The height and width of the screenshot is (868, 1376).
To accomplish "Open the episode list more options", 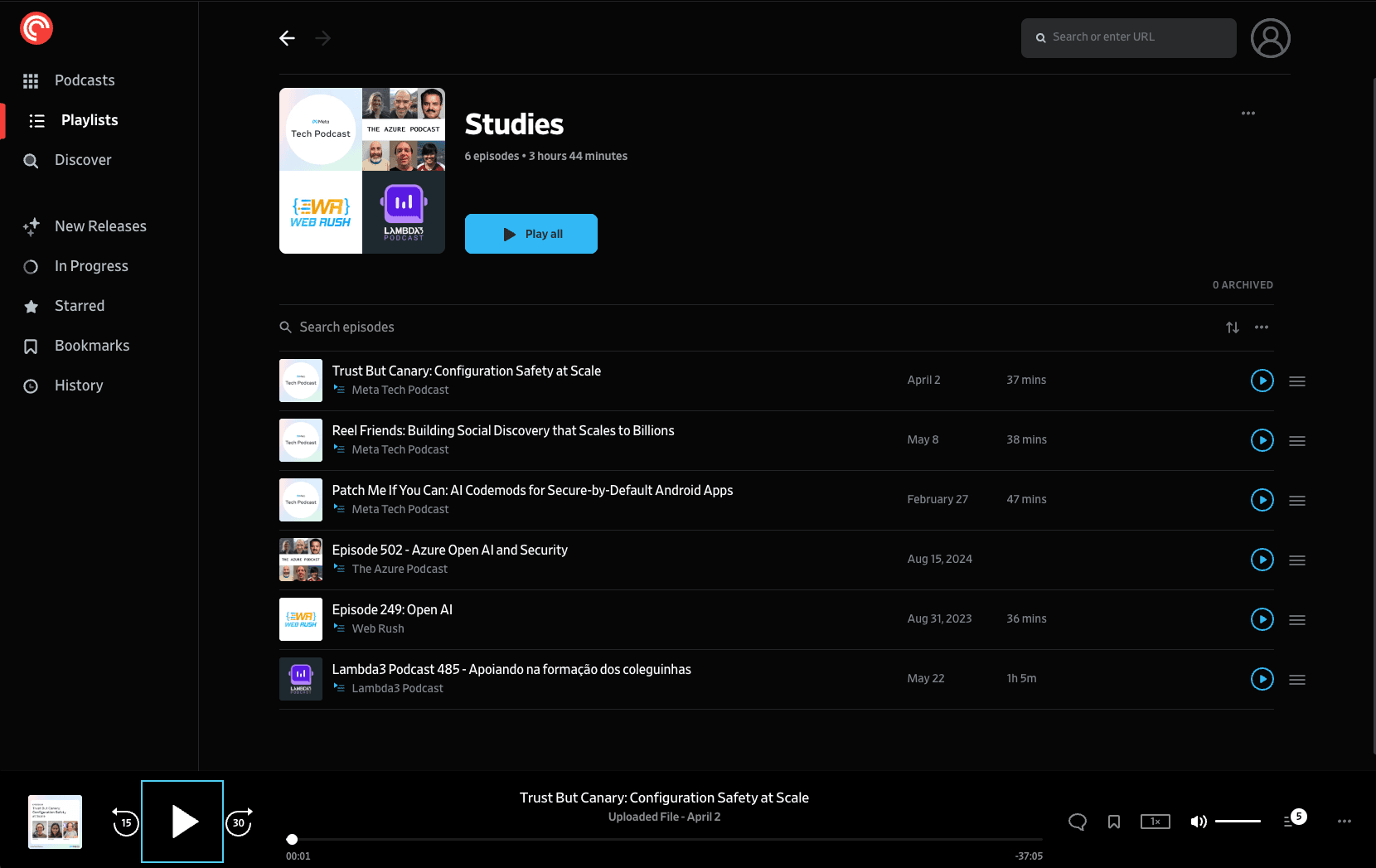I will [1262, 327].
